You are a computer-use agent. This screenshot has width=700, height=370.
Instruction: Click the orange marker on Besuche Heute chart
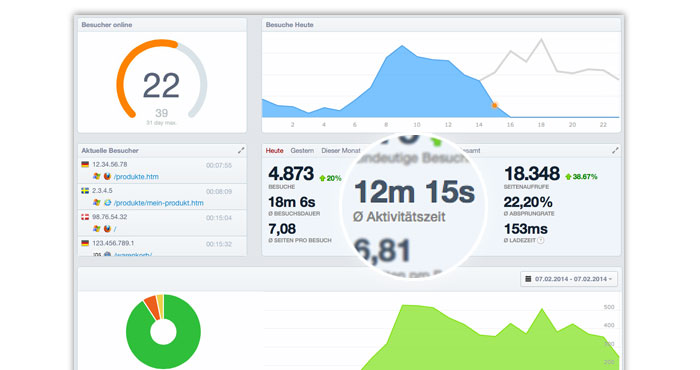495,106
